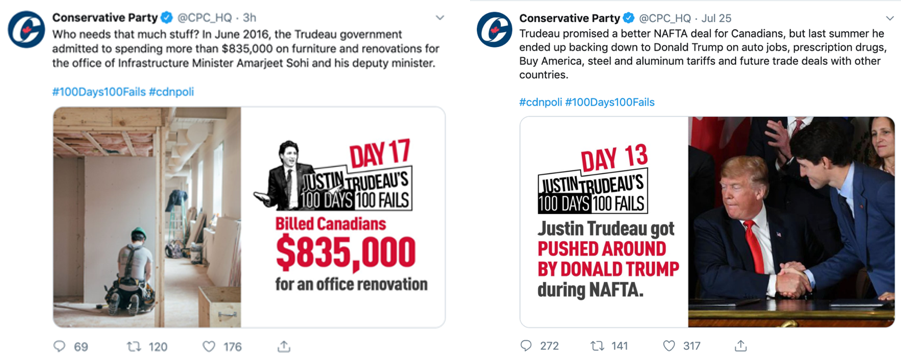The height and width of the screenshot is (362, 901).
Task: Like the NAFTA Day 13 tweet
Action: [669, 346]
